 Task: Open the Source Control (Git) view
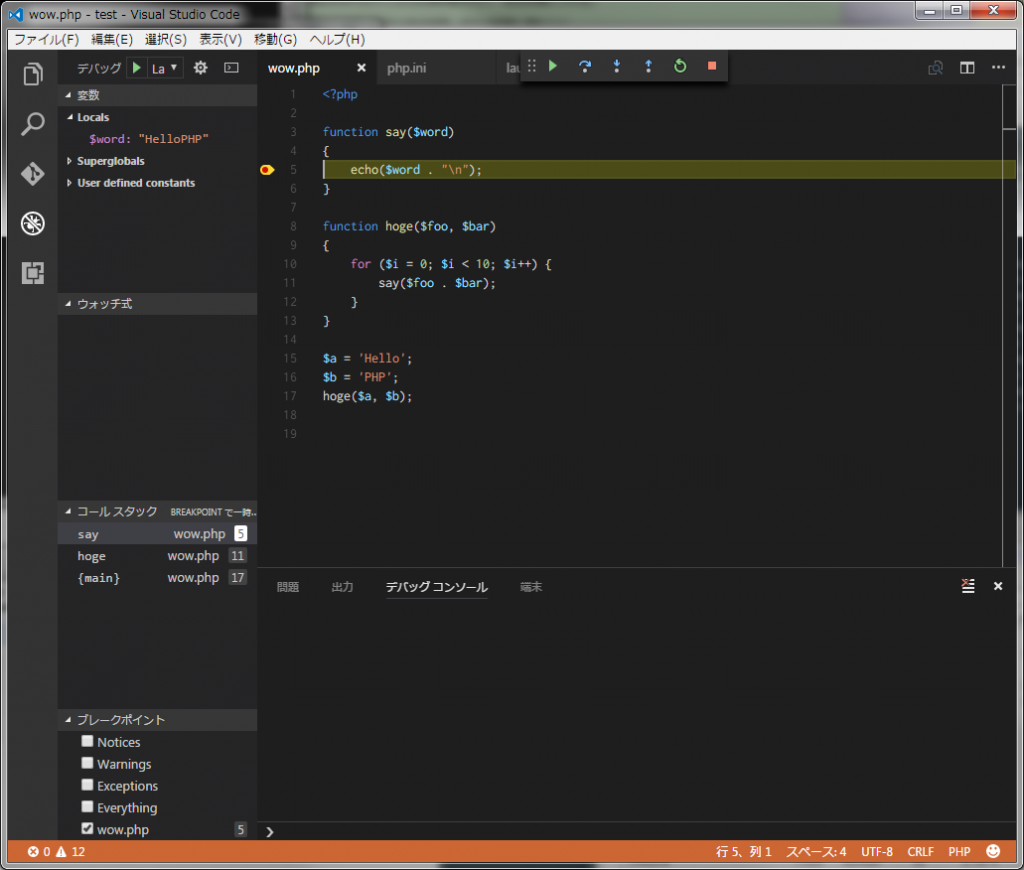tap(33, 174)
